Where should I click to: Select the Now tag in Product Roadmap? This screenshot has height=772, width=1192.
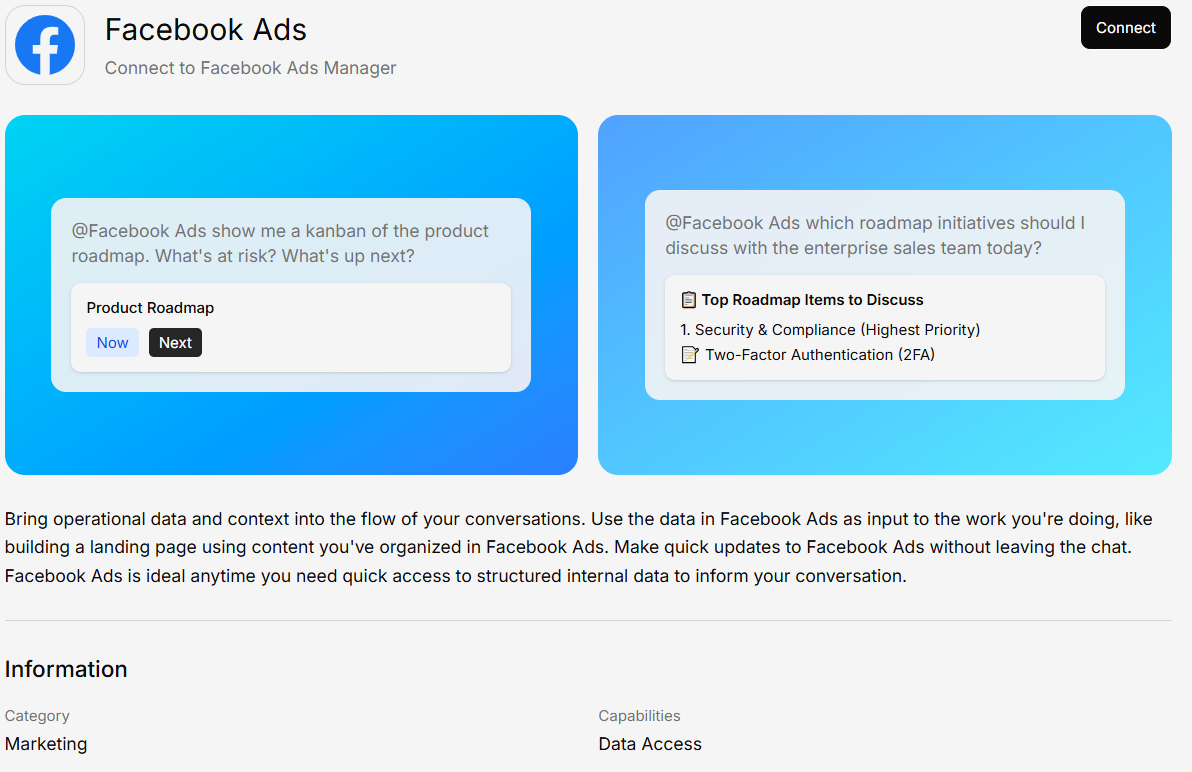112,343
